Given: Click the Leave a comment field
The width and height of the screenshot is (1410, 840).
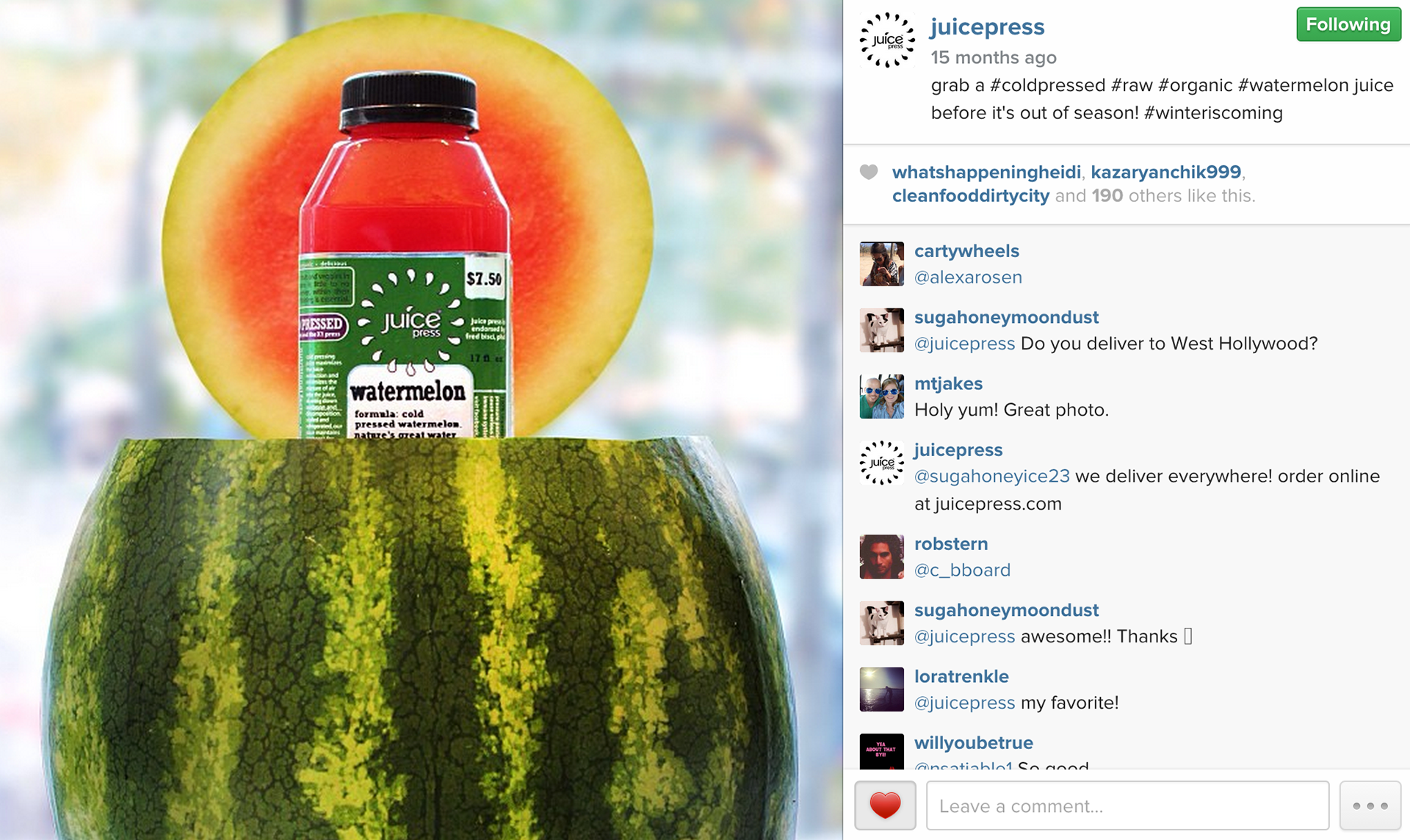Looking at the screenshot, I should tap(1127, 805).
